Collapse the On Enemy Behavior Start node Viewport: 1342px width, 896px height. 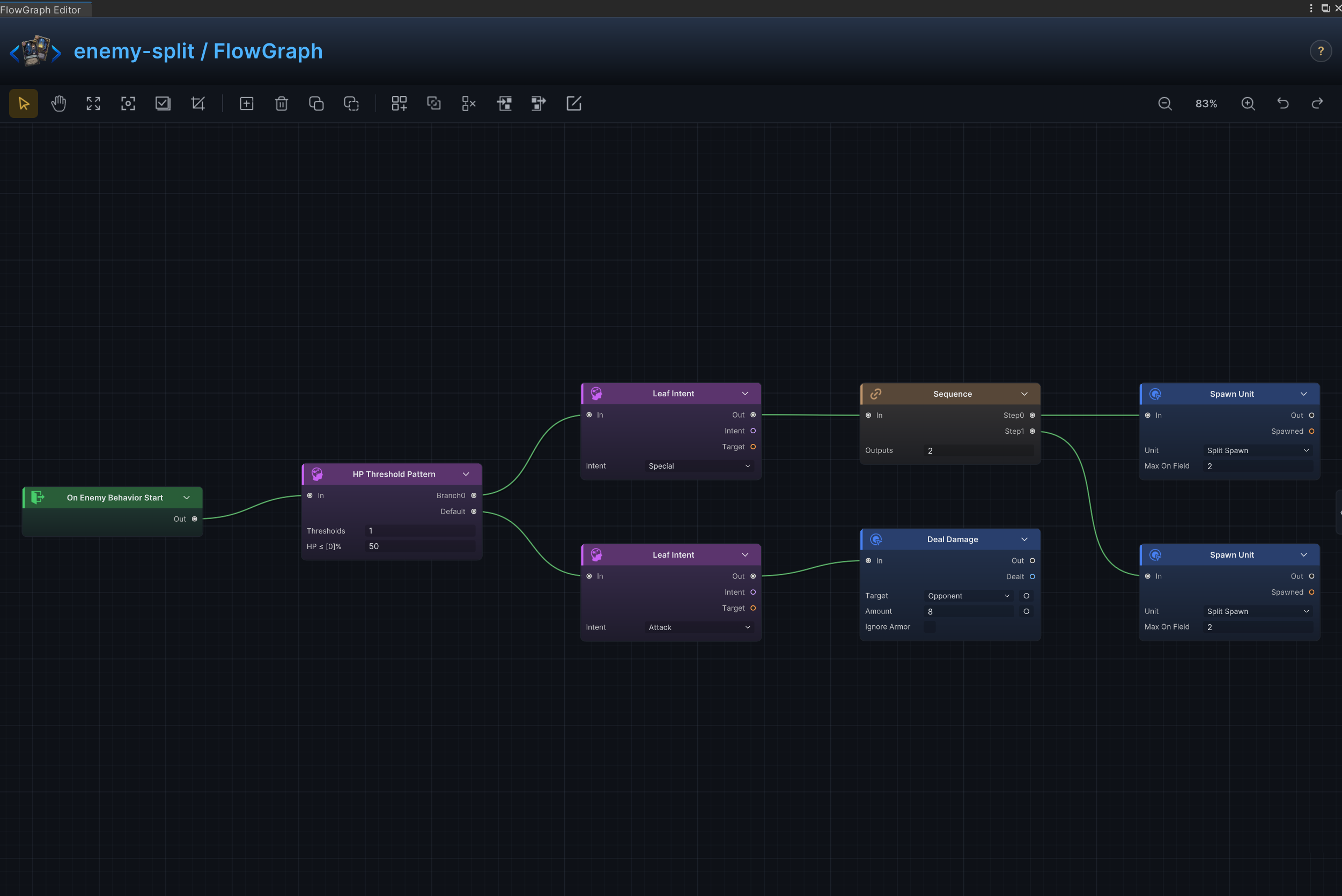coord(186,498)
